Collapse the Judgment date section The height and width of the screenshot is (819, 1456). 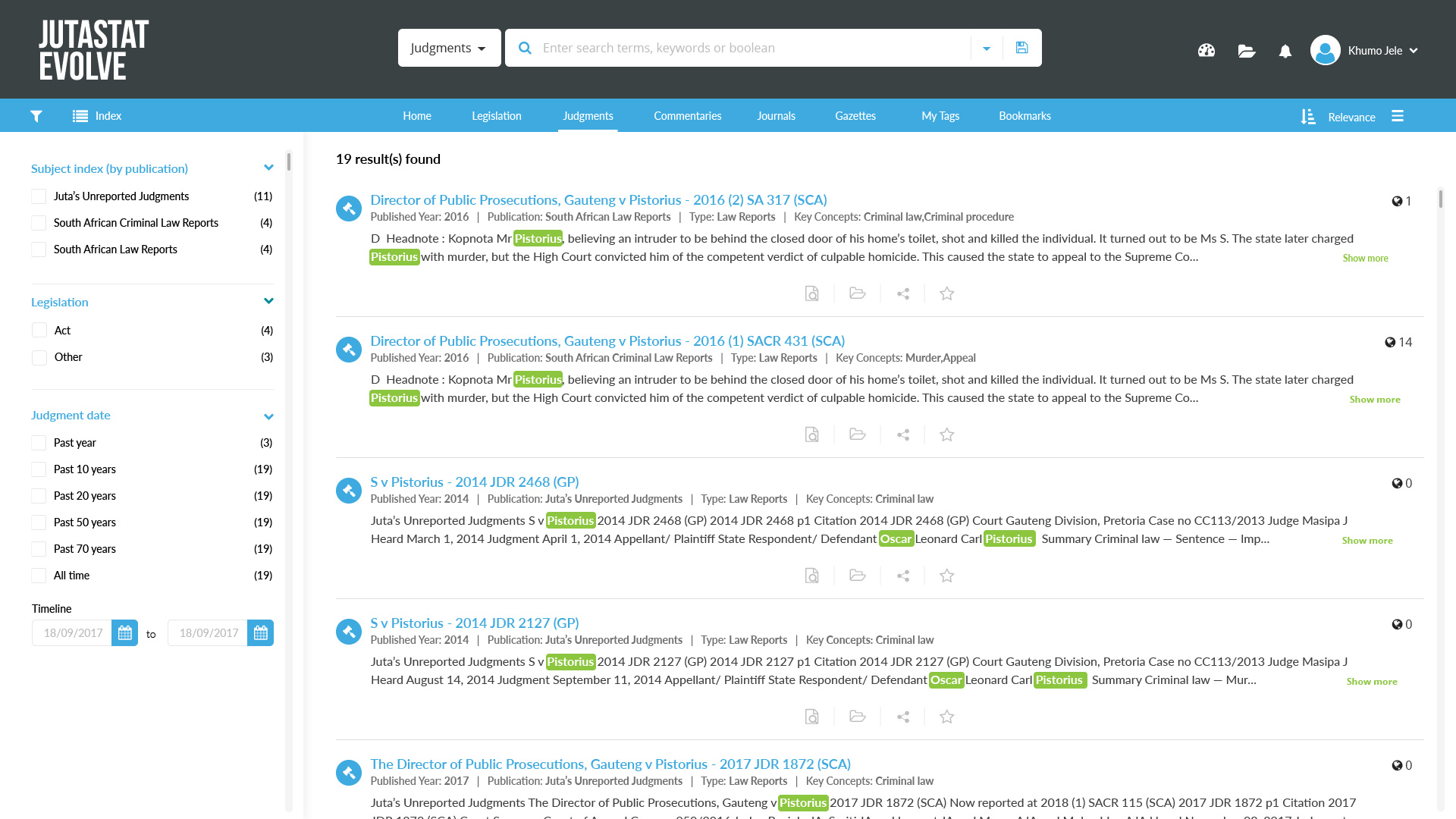point(268,416)
